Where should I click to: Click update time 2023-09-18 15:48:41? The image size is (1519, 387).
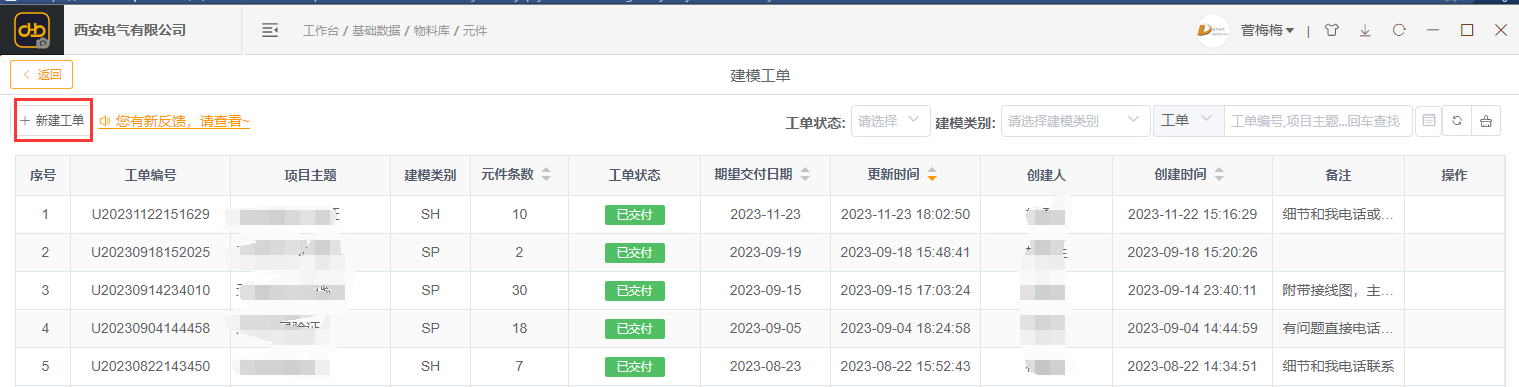tap(905, 252)
